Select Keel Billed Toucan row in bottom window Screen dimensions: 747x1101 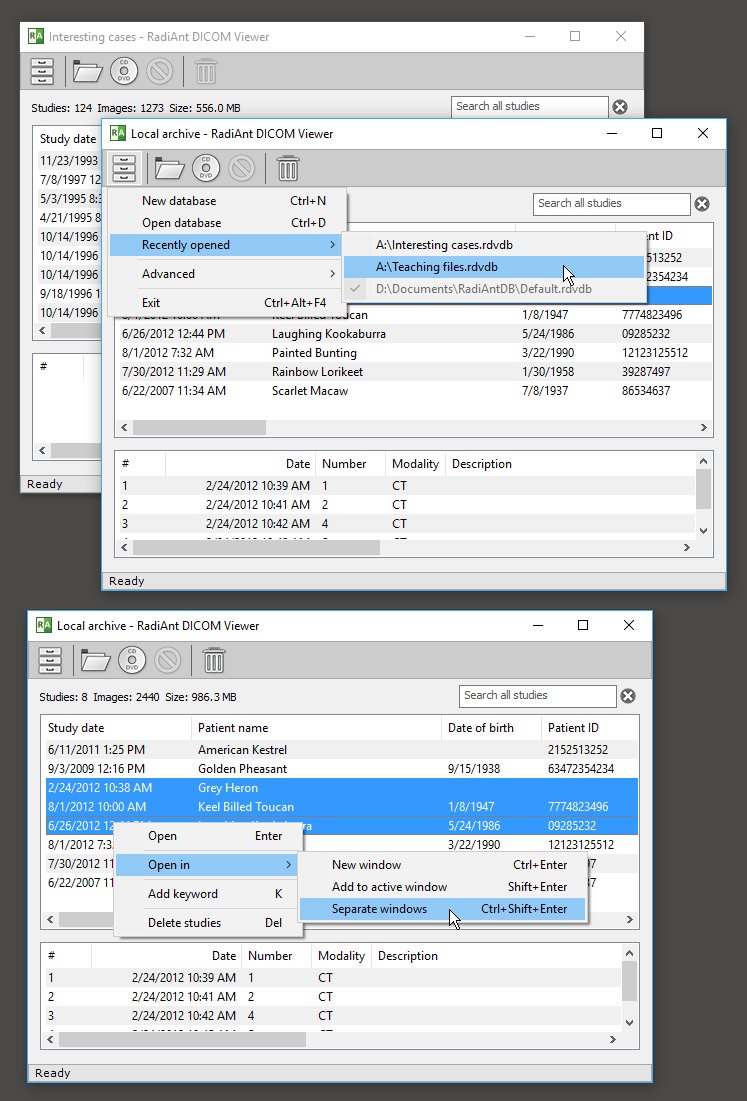pyautogui.click(x=341, y=807)
